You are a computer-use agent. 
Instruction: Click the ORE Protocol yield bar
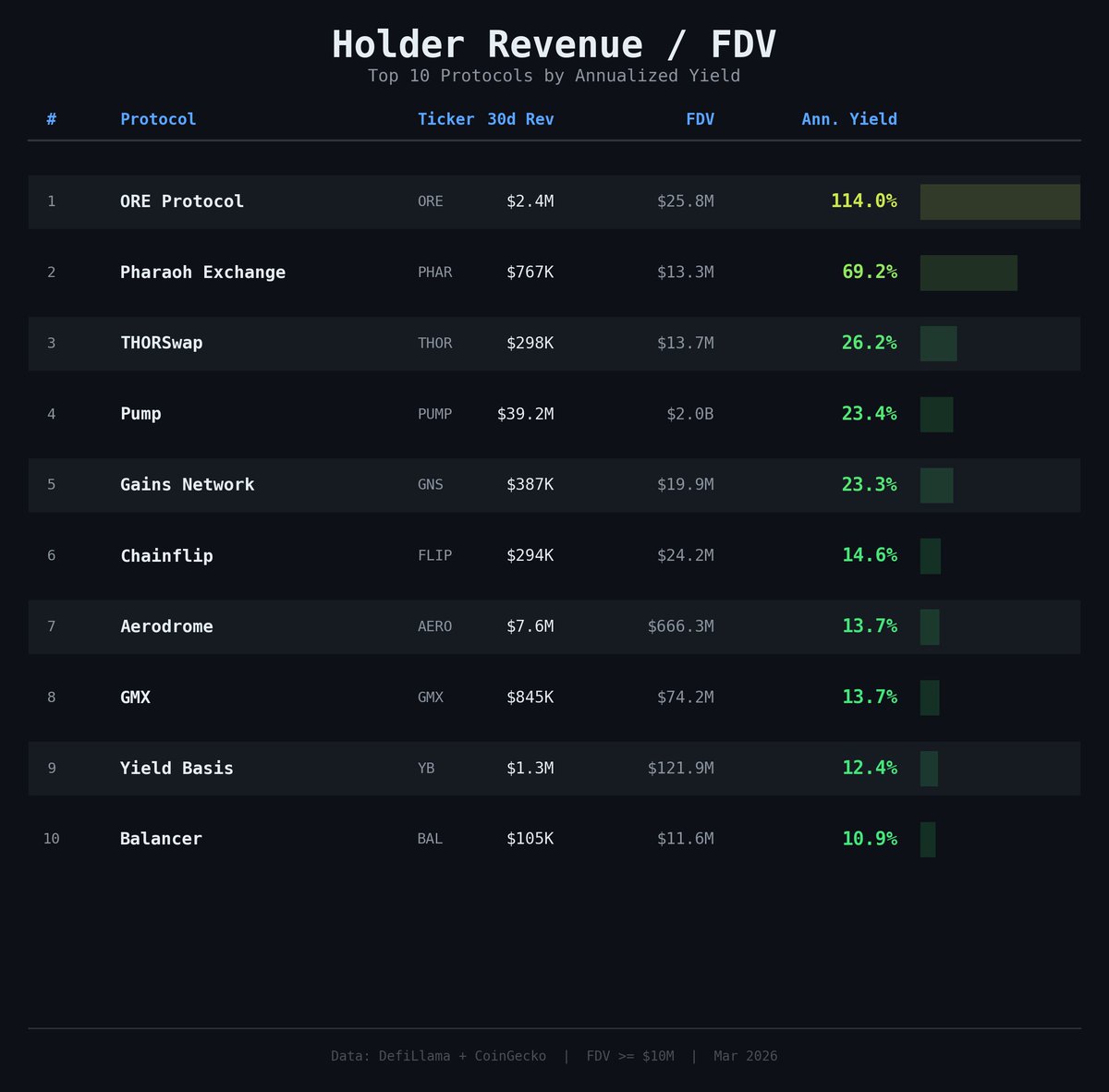[1000, 202]
